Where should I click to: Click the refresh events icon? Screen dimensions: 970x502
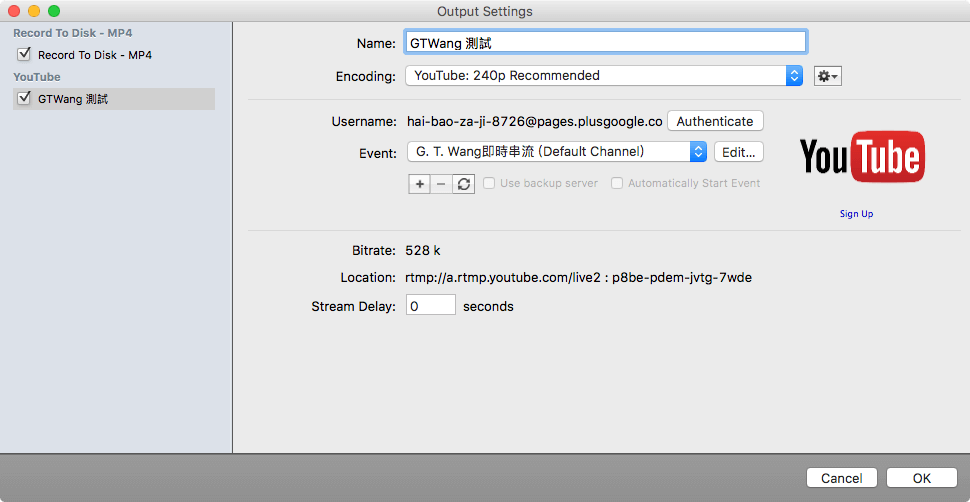pos(463,184)
